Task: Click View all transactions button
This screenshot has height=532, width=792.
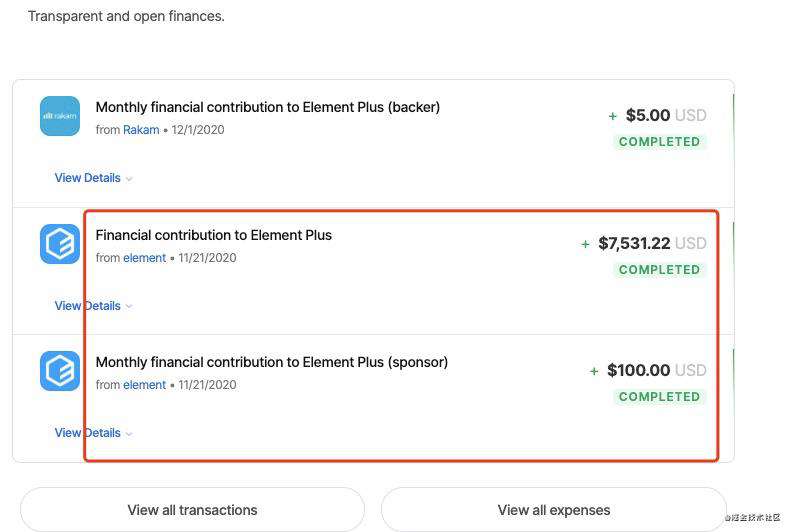Action: [x=192, y=510]
